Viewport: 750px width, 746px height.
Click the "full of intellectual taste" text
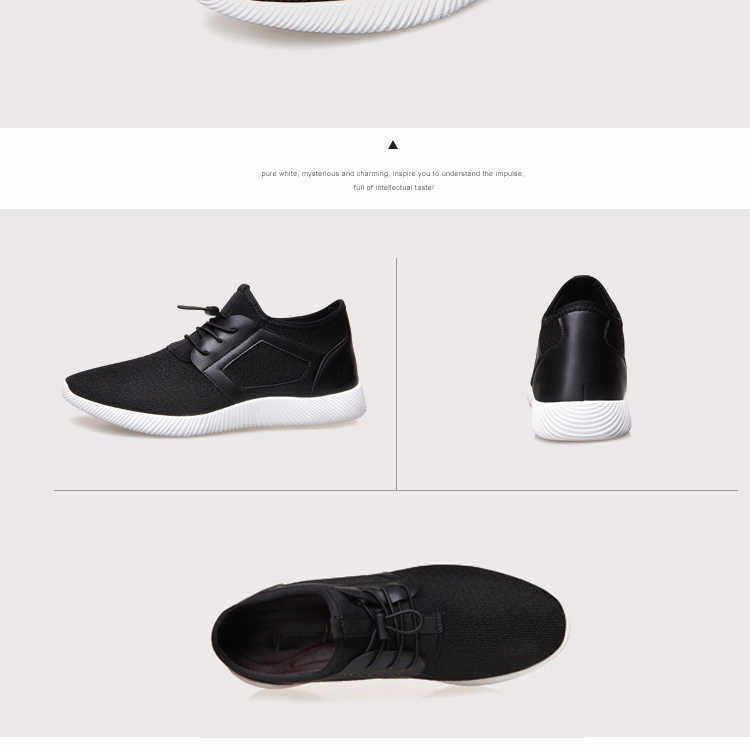pos(393,187)
